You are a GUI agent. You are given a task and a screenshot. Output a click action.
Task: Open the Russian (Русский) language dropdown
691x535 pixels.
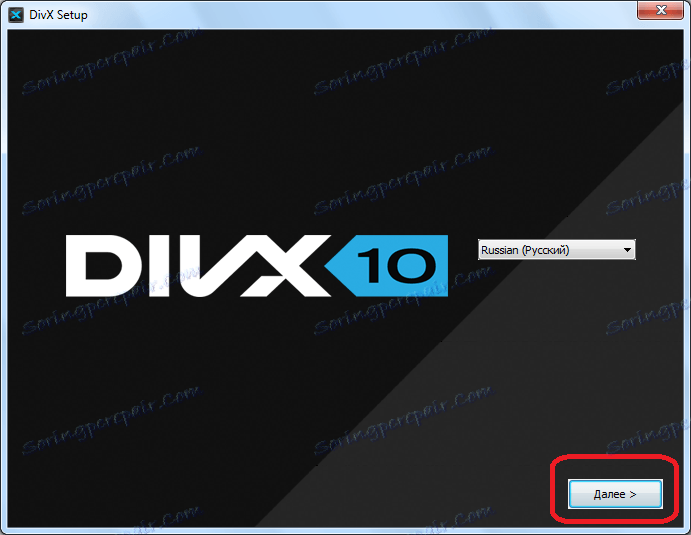[557, 250]
